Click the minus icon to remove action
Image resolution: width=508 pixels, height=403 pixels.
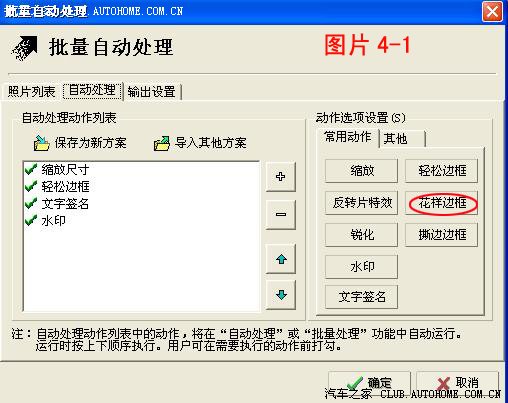click(x=281, y=214)
